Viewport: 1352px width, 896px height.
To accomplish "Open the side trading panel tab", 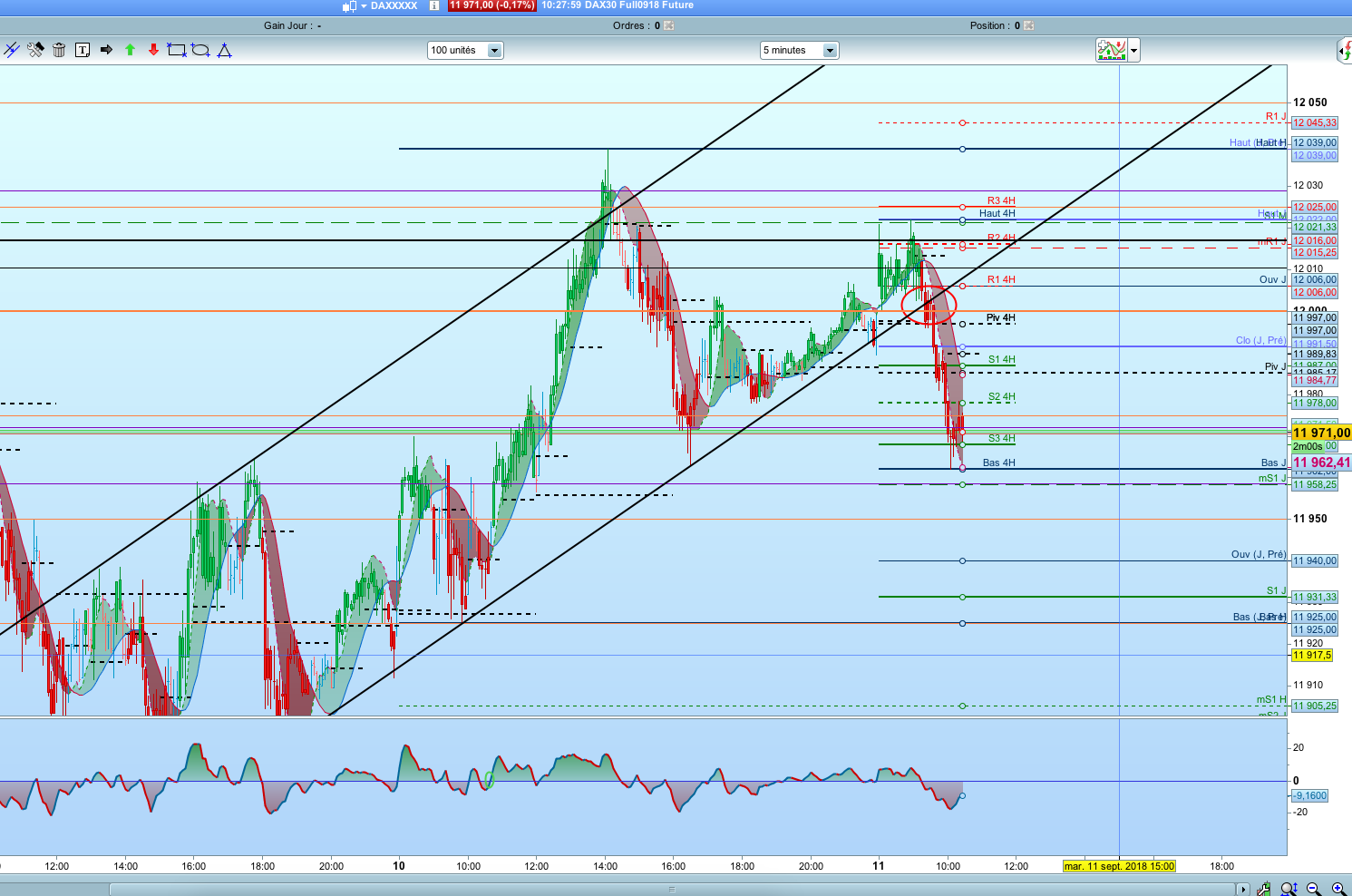I will (x=1345, y=51).
